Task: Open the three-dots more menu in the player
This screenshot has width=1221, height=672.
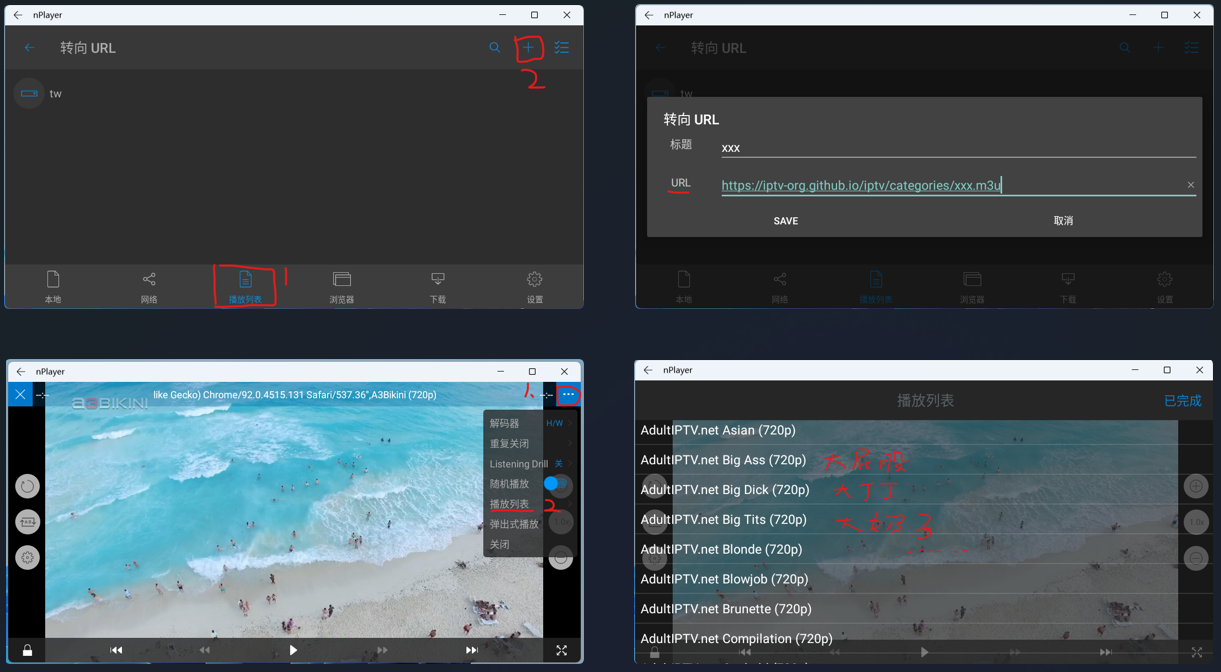Action: click(x=568, y=395)
